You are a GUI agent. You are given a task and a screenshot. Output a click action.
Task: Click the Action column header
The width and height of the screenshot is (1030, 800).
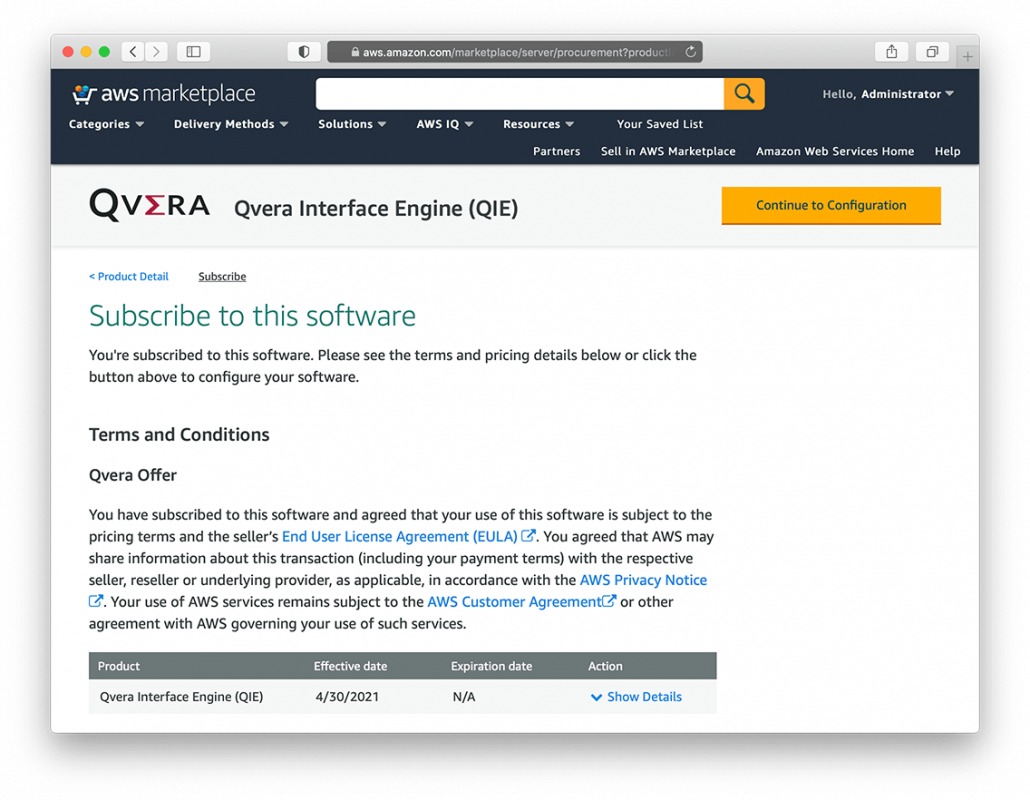[605, 666]
